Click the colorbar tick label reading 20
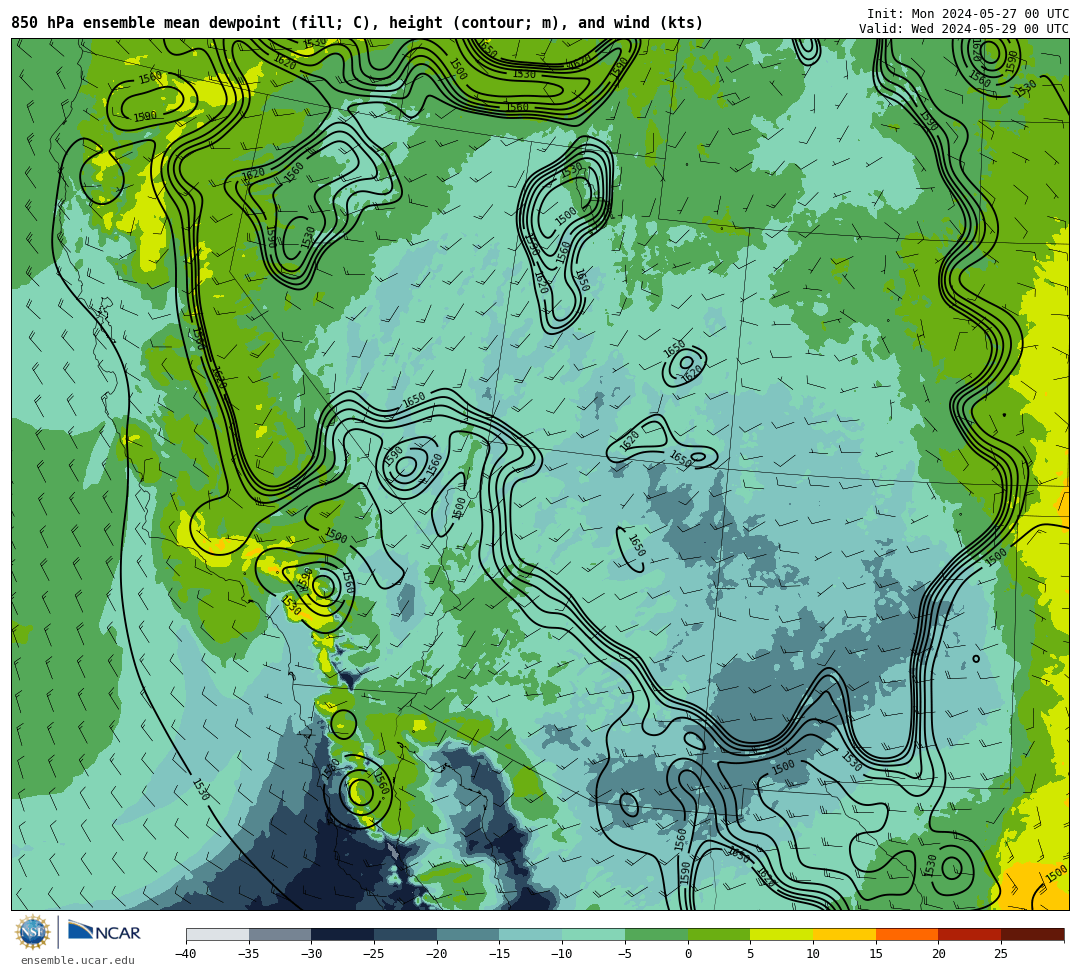This screenshot has height=973, width=1080. [x=939, y=954]
